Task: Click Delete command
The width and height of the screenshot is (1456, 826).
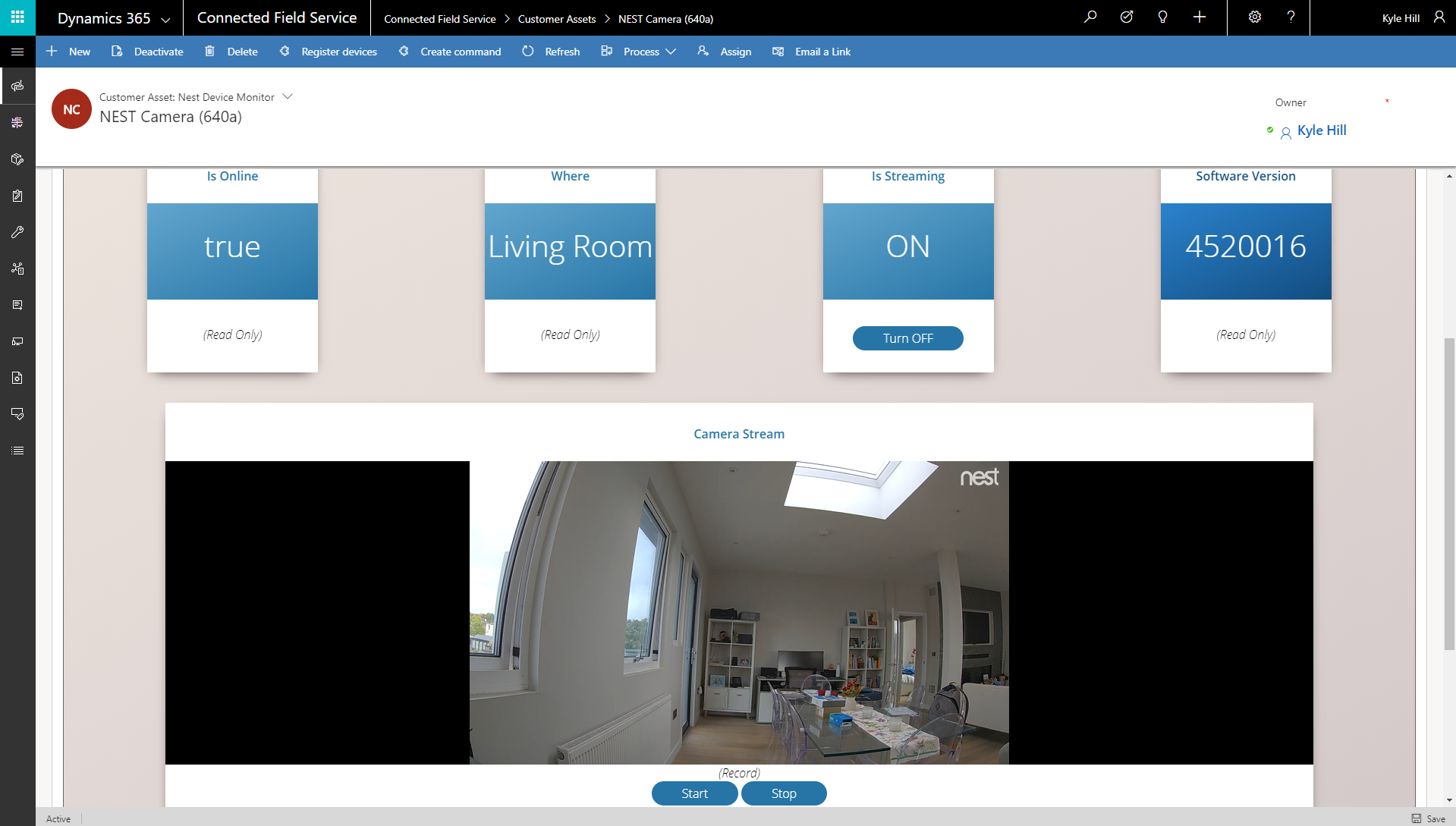Action: [231, 52]
